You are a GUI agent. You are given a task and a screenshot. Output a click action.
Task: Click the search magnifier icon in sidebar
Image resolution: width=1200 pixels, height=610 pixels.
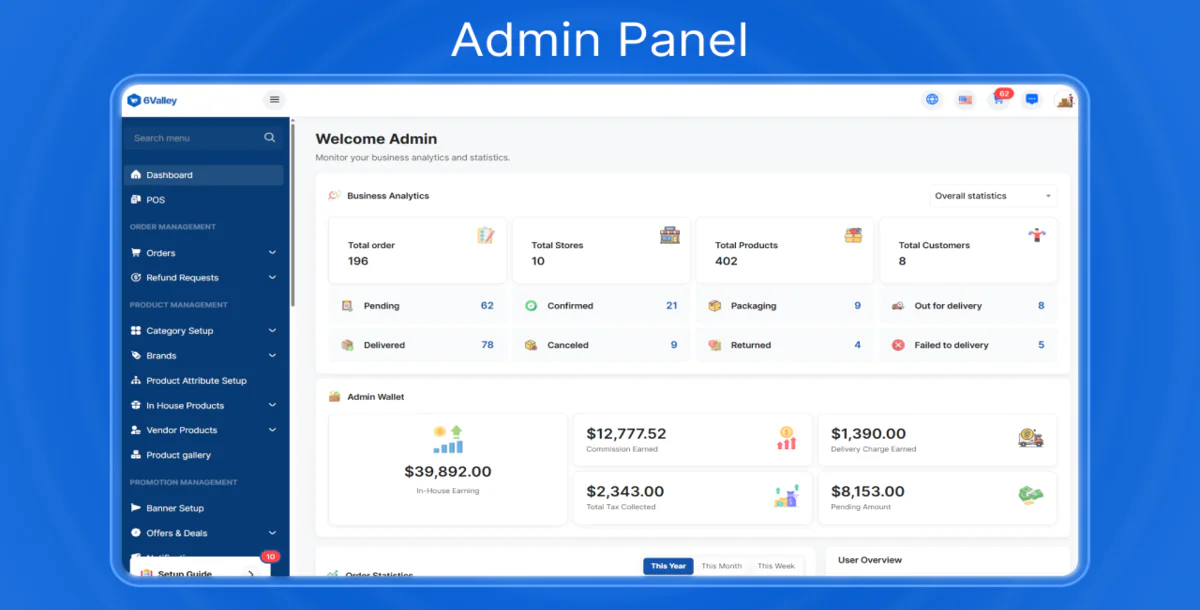click(x=269, y=138)
